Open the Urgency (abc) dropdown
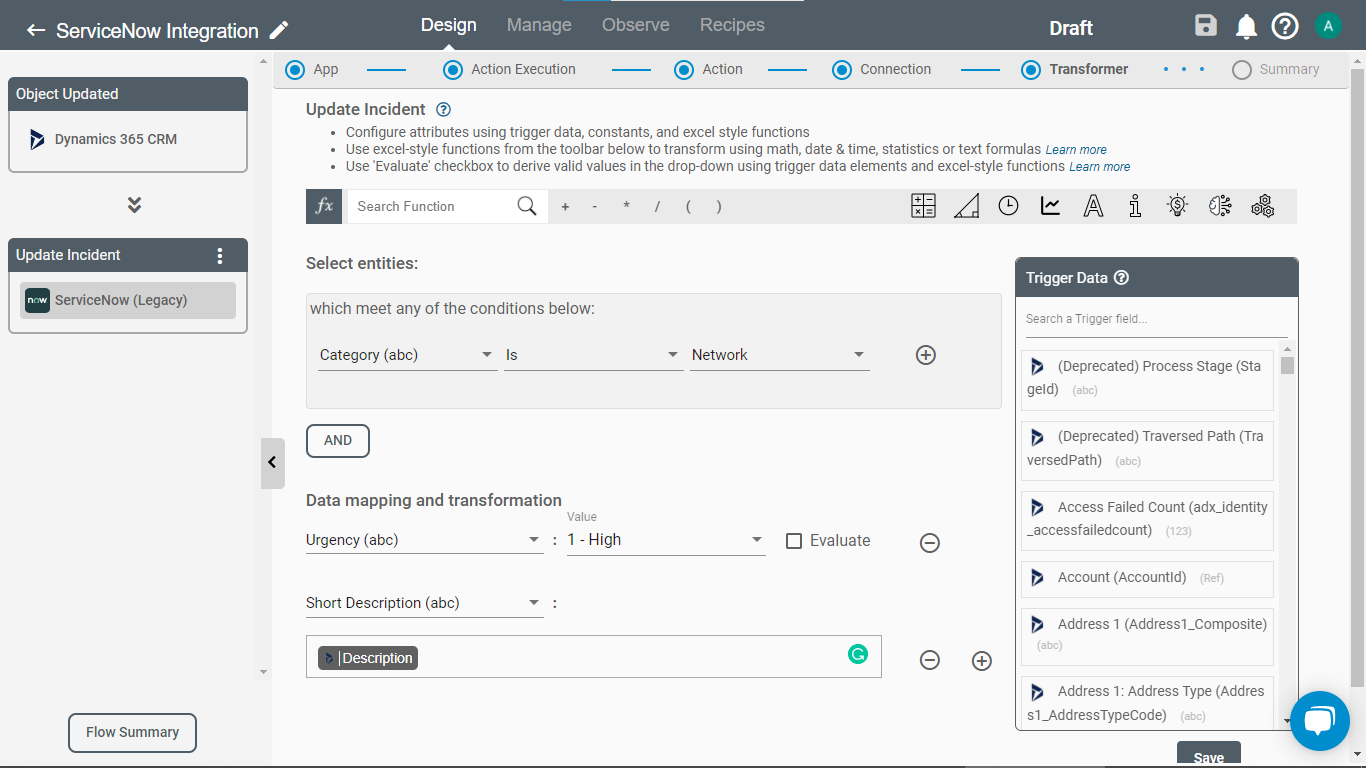Image resolution: width=1366 pixels, height=768 pixels. tap(424, 540)
